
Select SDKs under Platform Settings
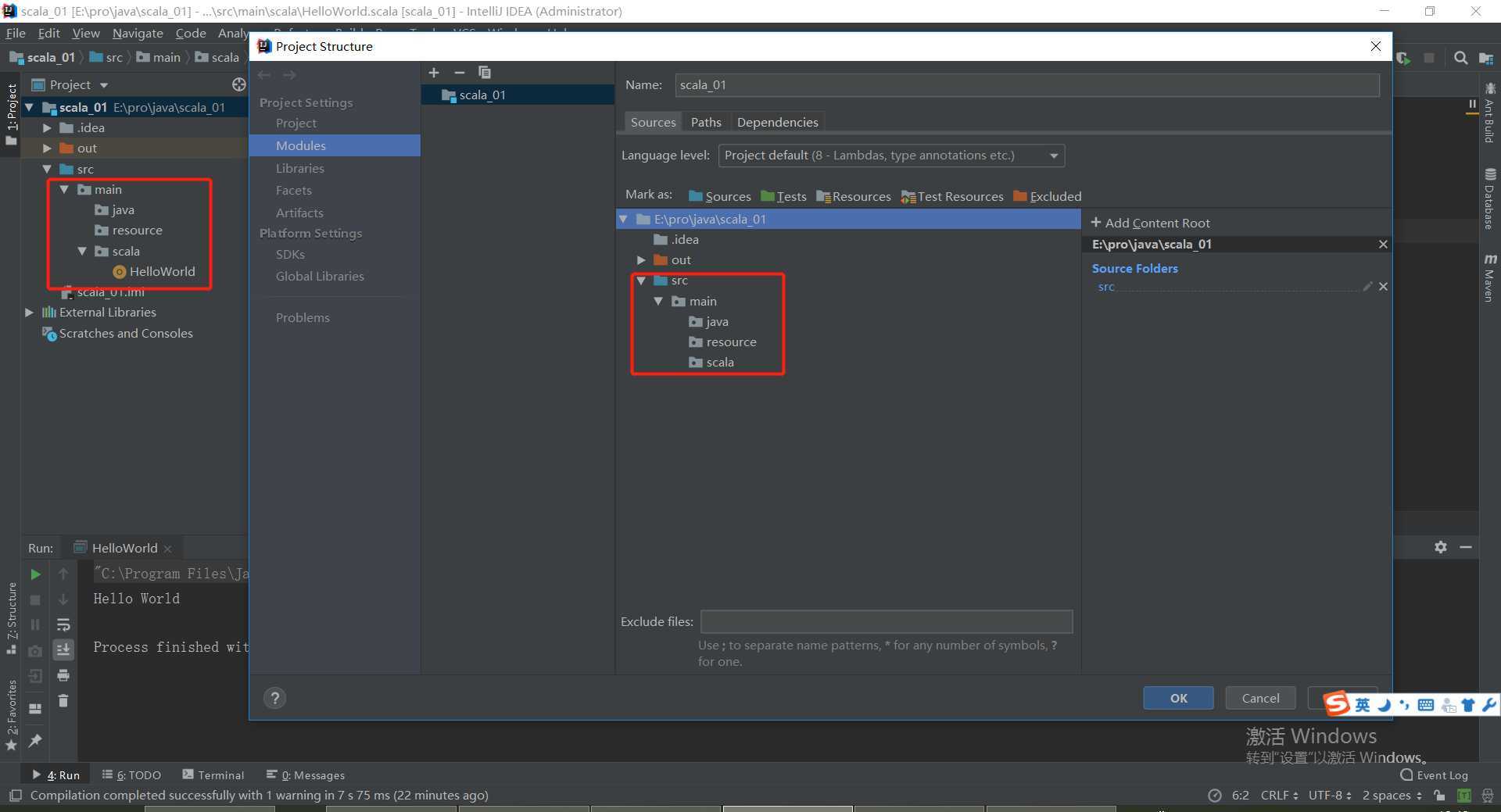290,254
